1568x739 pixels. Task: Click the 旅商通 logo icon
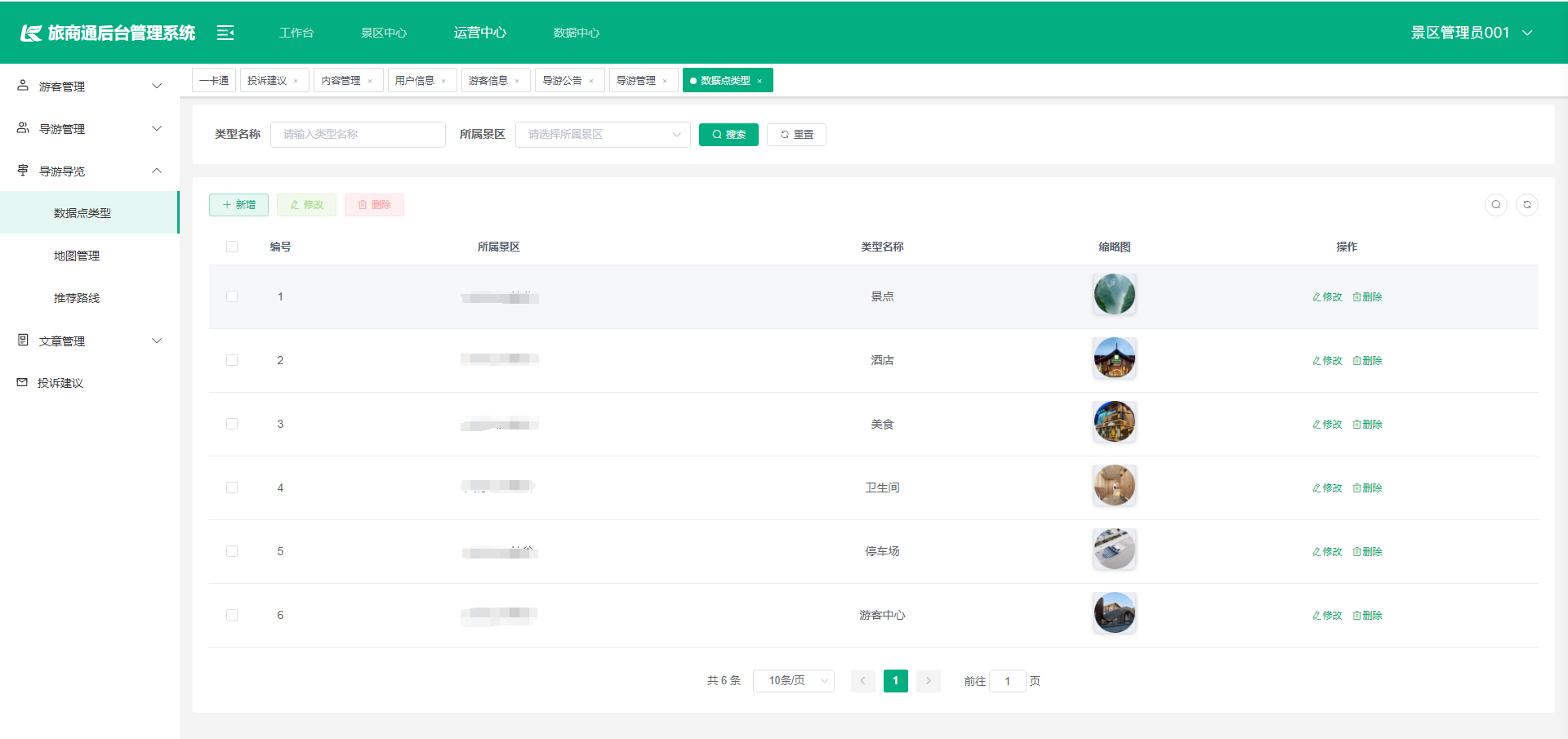click(x=31, y=33)
